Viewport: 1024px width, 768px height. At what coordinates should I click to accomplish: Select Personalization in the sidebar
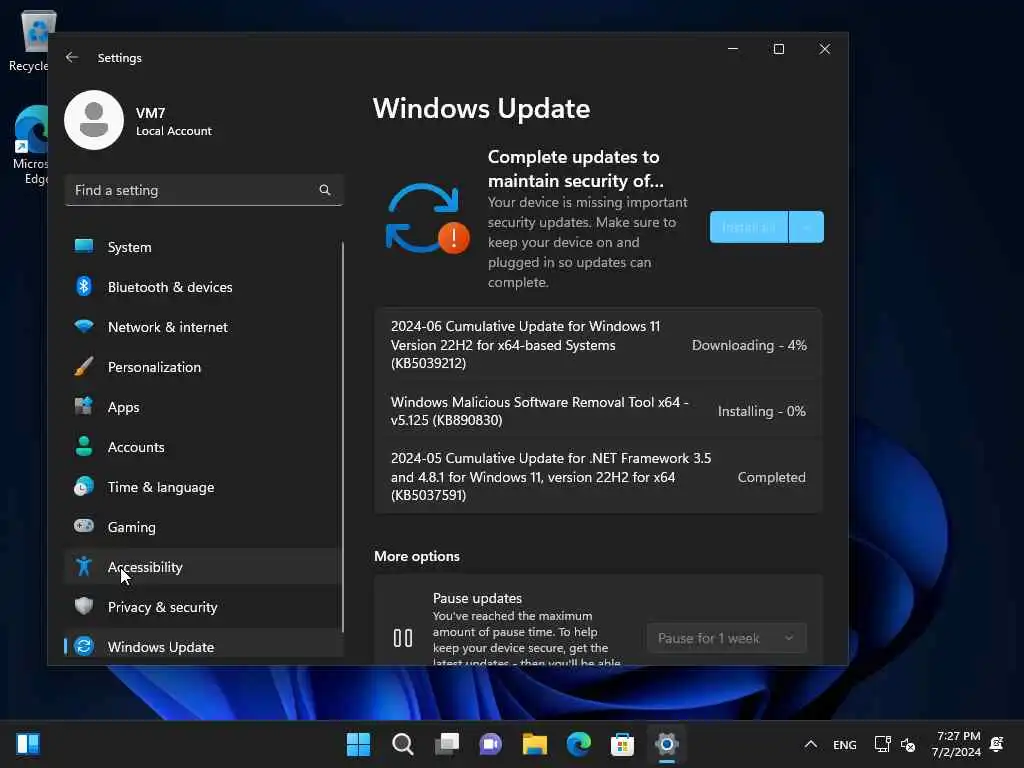pos(204,367)
